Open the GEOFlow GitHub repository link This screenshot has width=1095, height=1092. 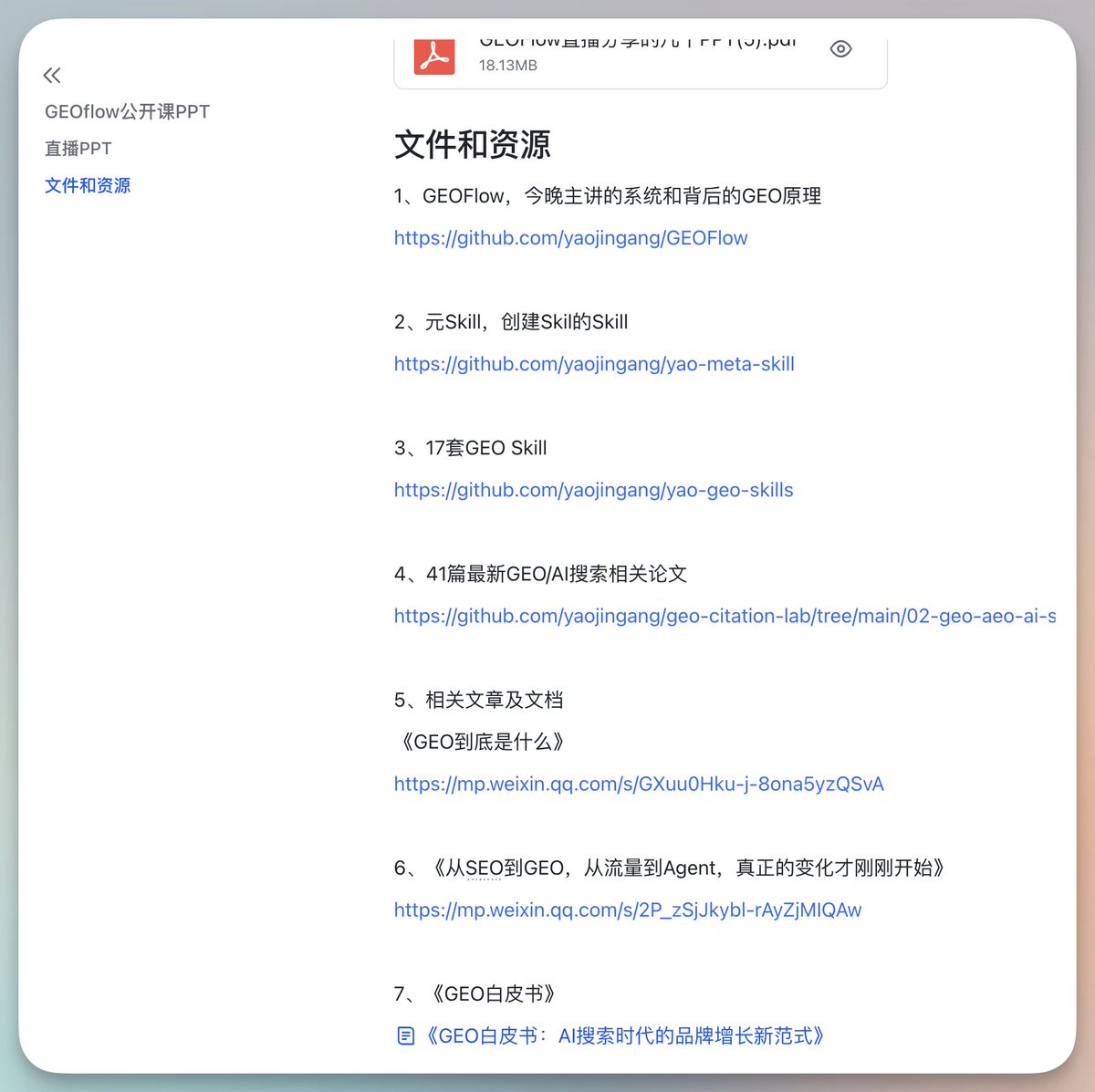(570, 238)
